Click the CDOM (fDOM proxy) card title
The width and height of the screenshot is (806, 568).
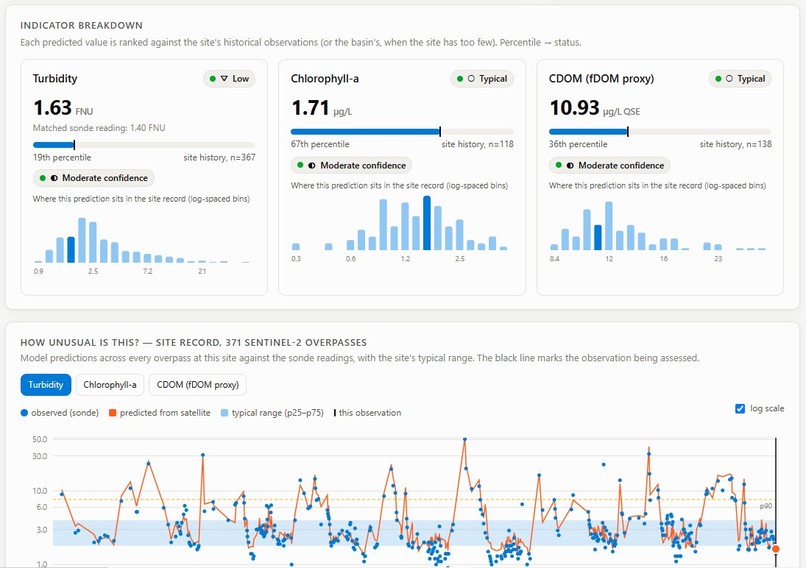click(x=601, y=79)
